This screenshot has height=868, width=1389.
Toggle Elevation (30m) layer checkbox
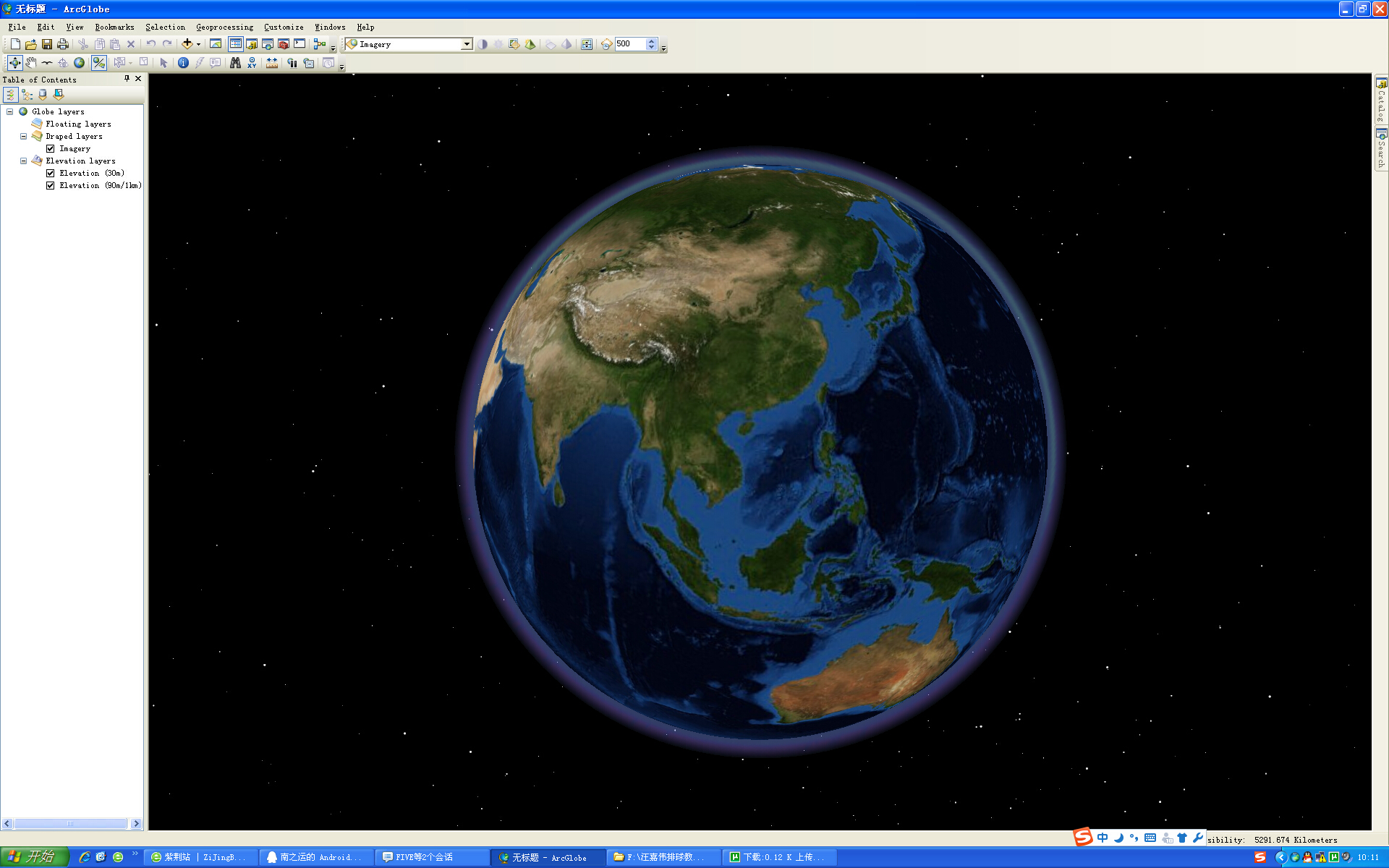tap(51, 173)
